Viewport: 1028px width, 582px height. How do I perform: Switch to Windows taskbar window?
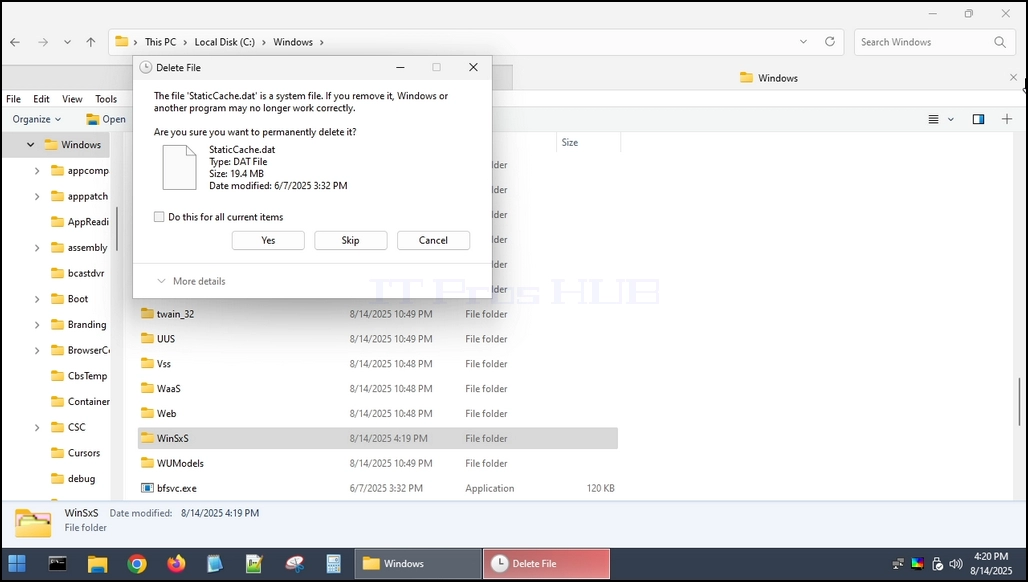(x=418, y=564)
